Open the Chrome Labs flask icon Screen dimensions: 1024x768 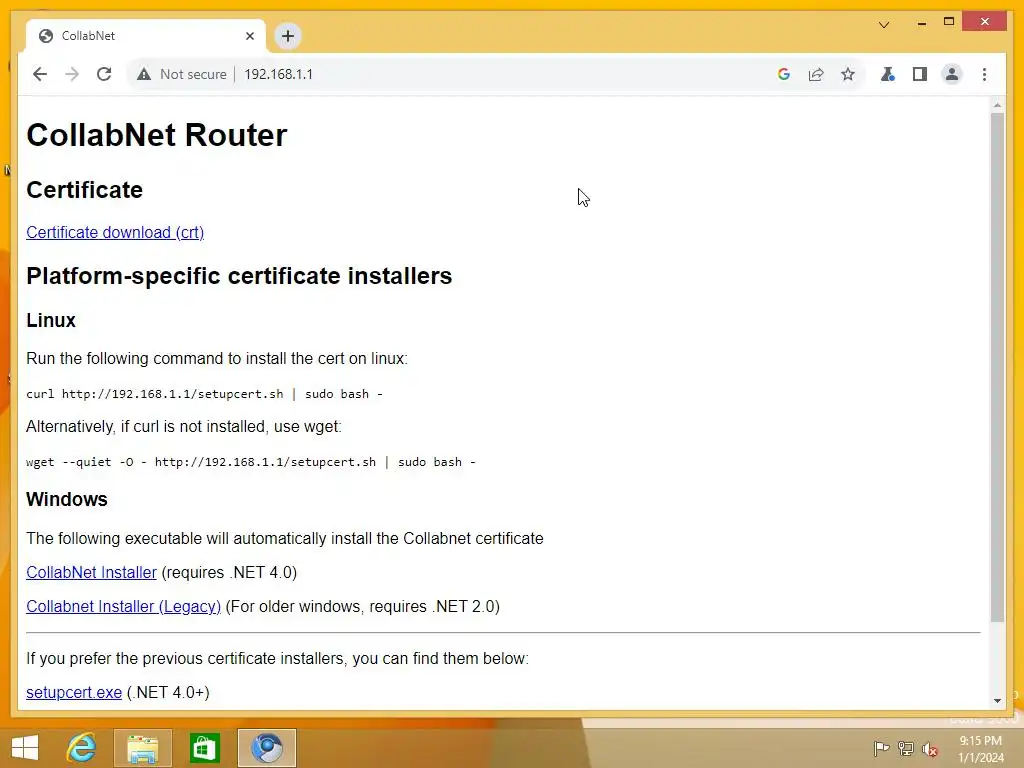(888, 74)
